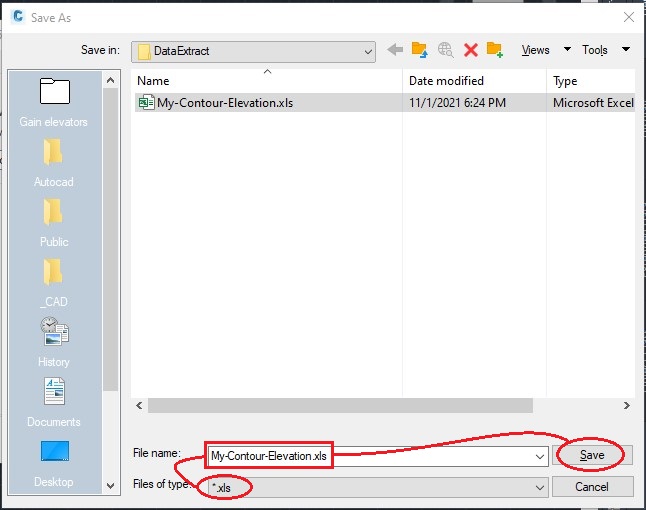
Task: Click the AutoCAD Civil 3D title icon
Action: (x=18, y=17)
